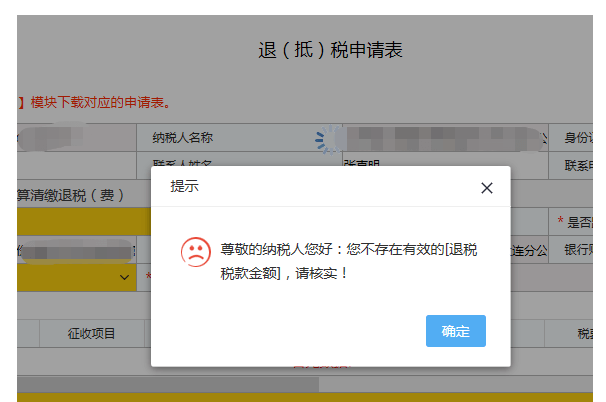Viewport: 606px width, 402px height.
Task: Click the blurred input field above the dropdown
Action: pyautogui.click(x=76, y=250)
